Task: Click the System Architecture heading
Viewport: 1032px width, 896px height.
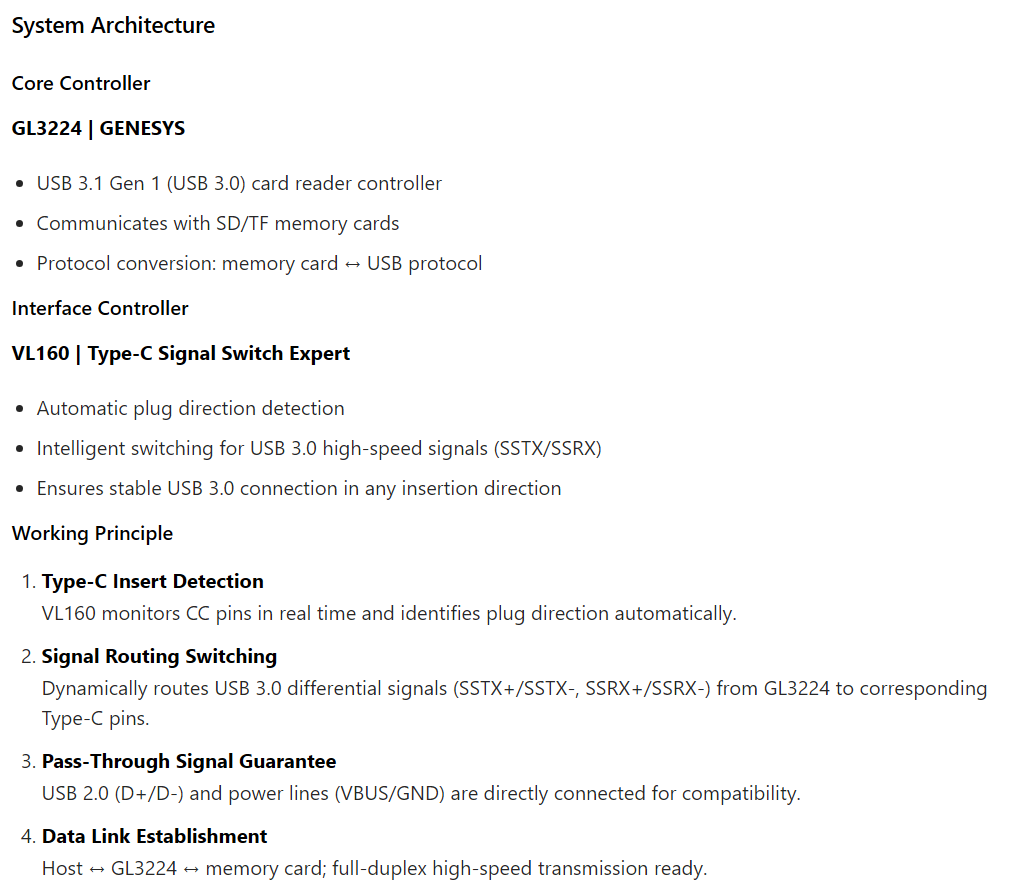Action: [113, 26]
